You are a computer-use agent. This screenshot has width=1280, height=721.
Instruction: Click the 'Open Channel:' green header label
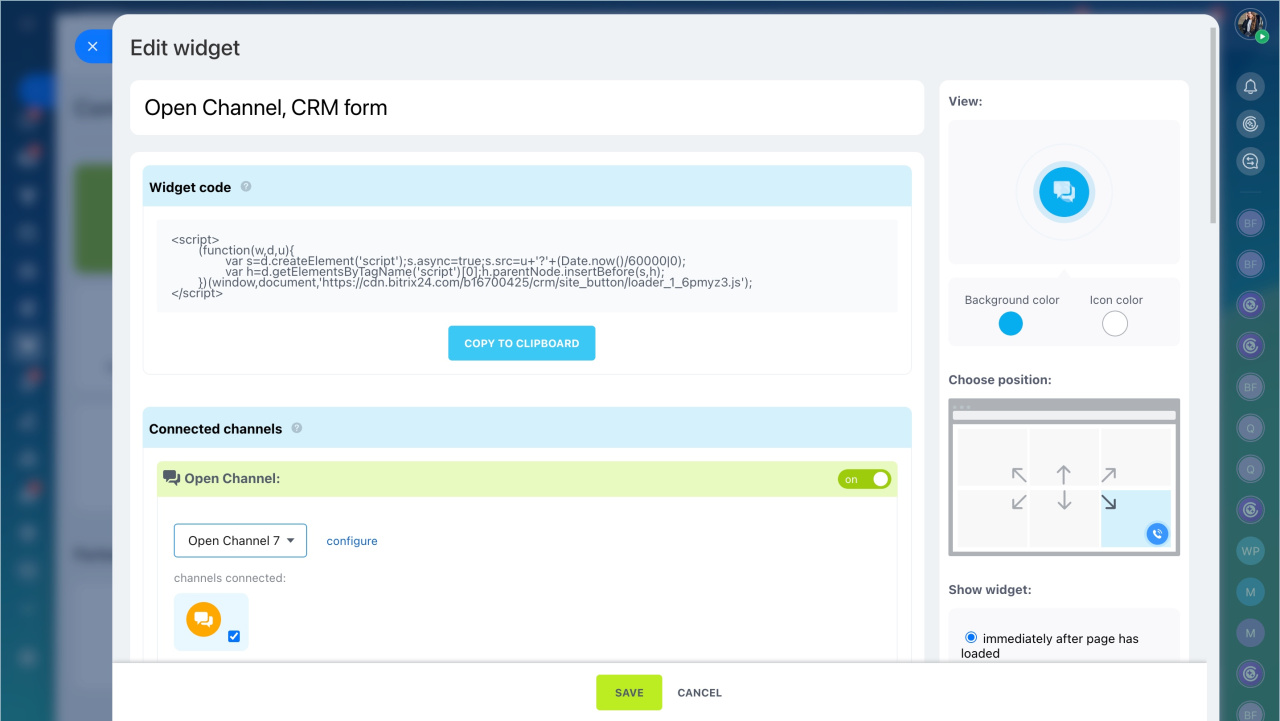pyautogui.click(x=232, y=479)
